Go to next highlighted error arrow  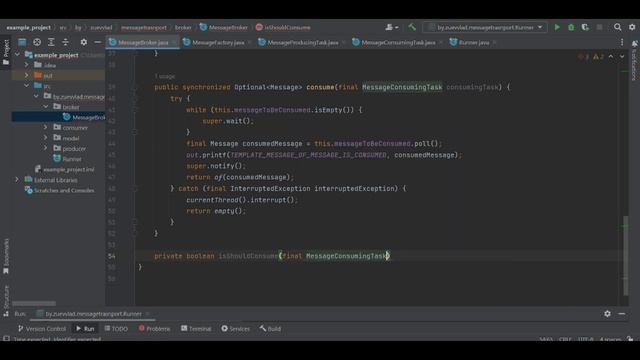(622, 57)
